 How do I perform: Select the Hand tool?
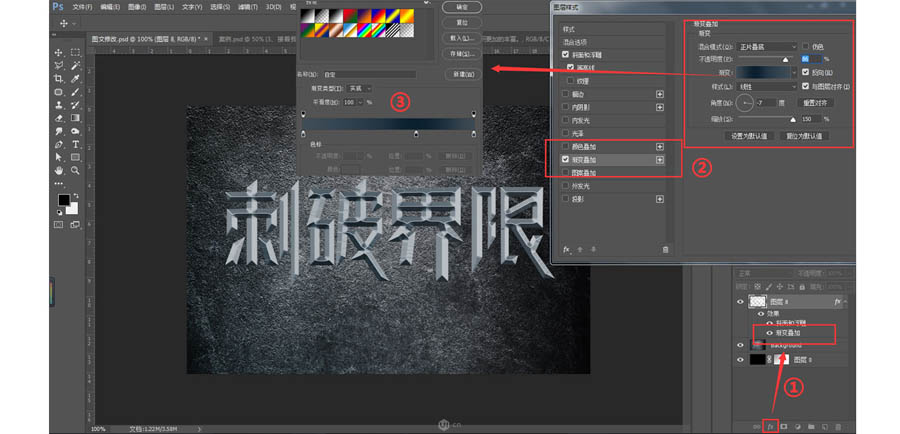pos(59,170)
